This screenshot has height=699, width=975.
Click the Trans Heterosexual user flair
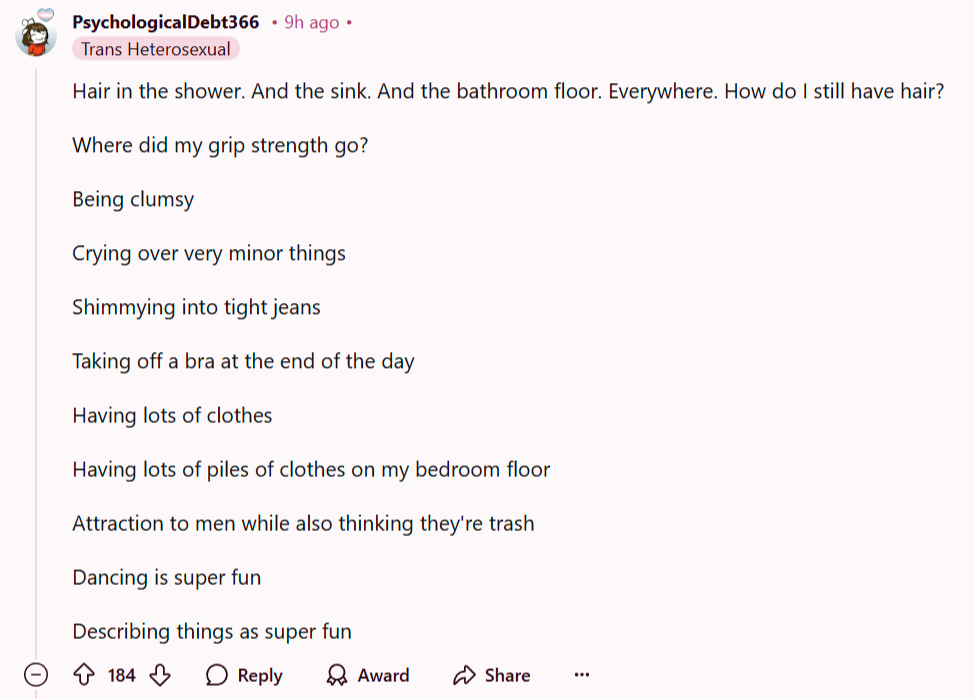pyautogui.click(x=155, y=49)
